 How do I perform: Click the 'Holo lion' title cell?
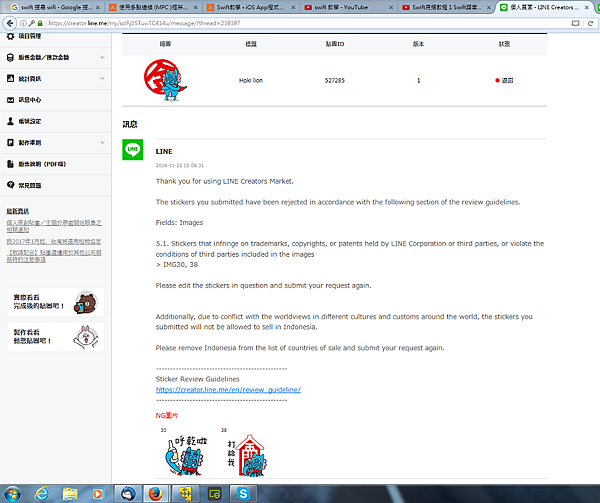(251, 80)
